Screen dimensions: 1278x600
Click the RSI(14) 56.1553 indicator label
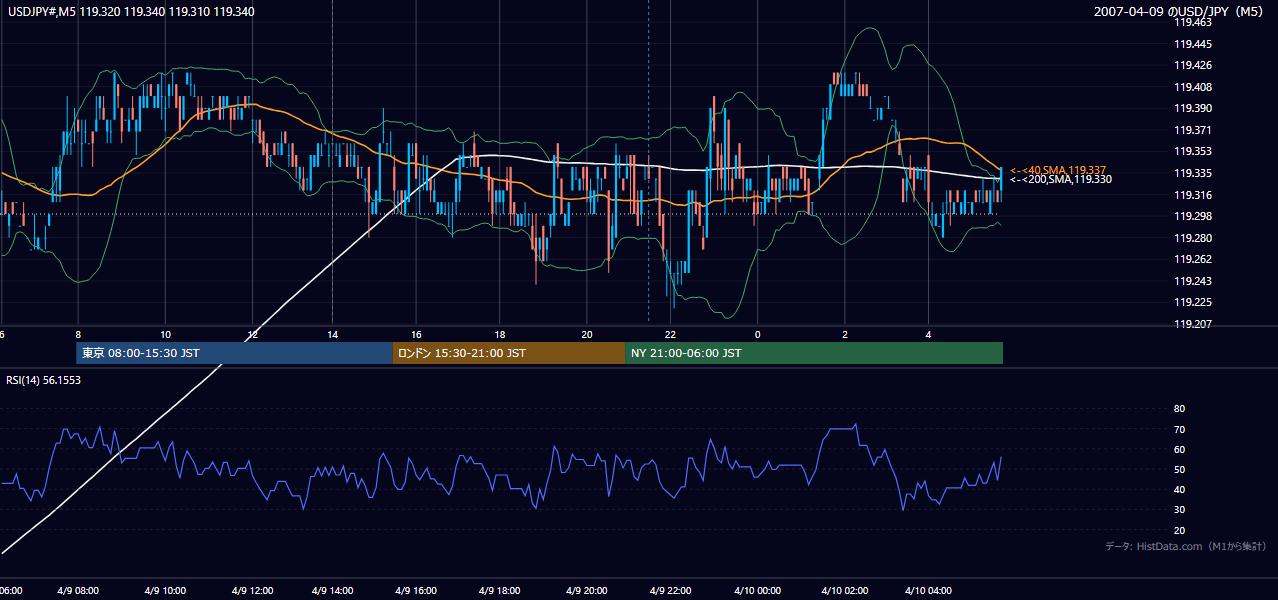44,379
